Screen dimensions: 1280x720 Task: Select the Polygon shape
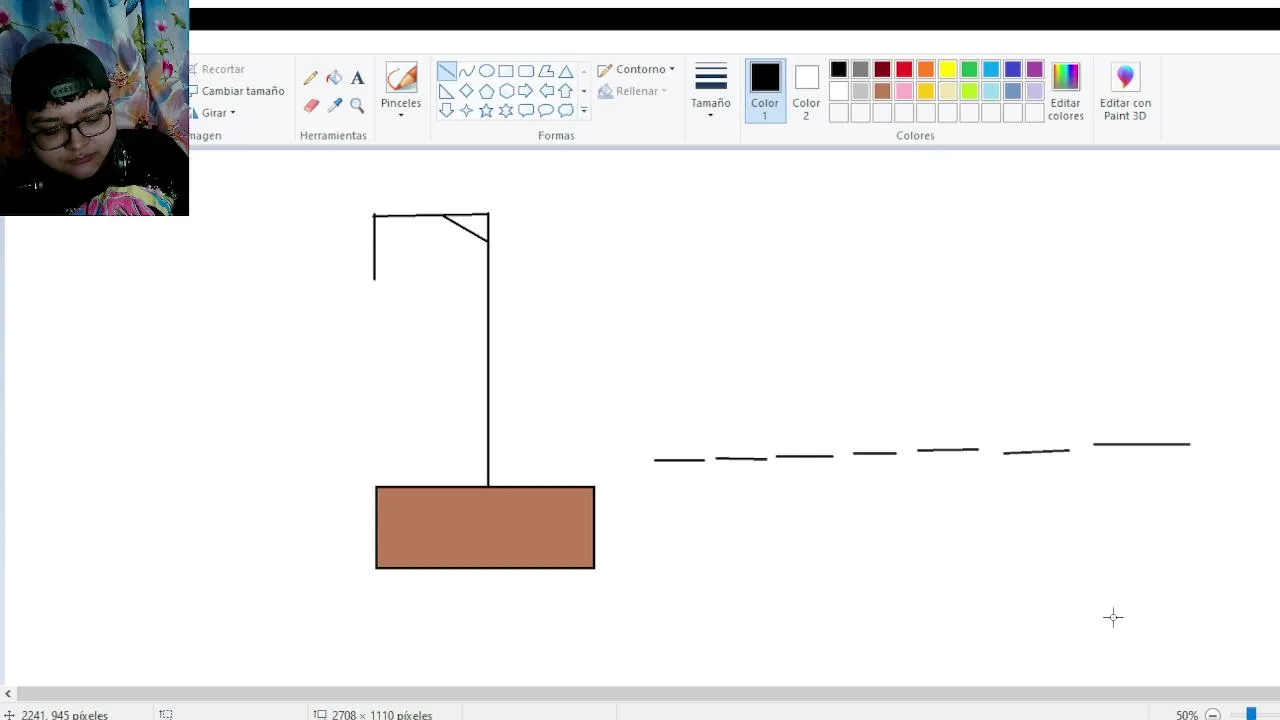pos(546,71)
